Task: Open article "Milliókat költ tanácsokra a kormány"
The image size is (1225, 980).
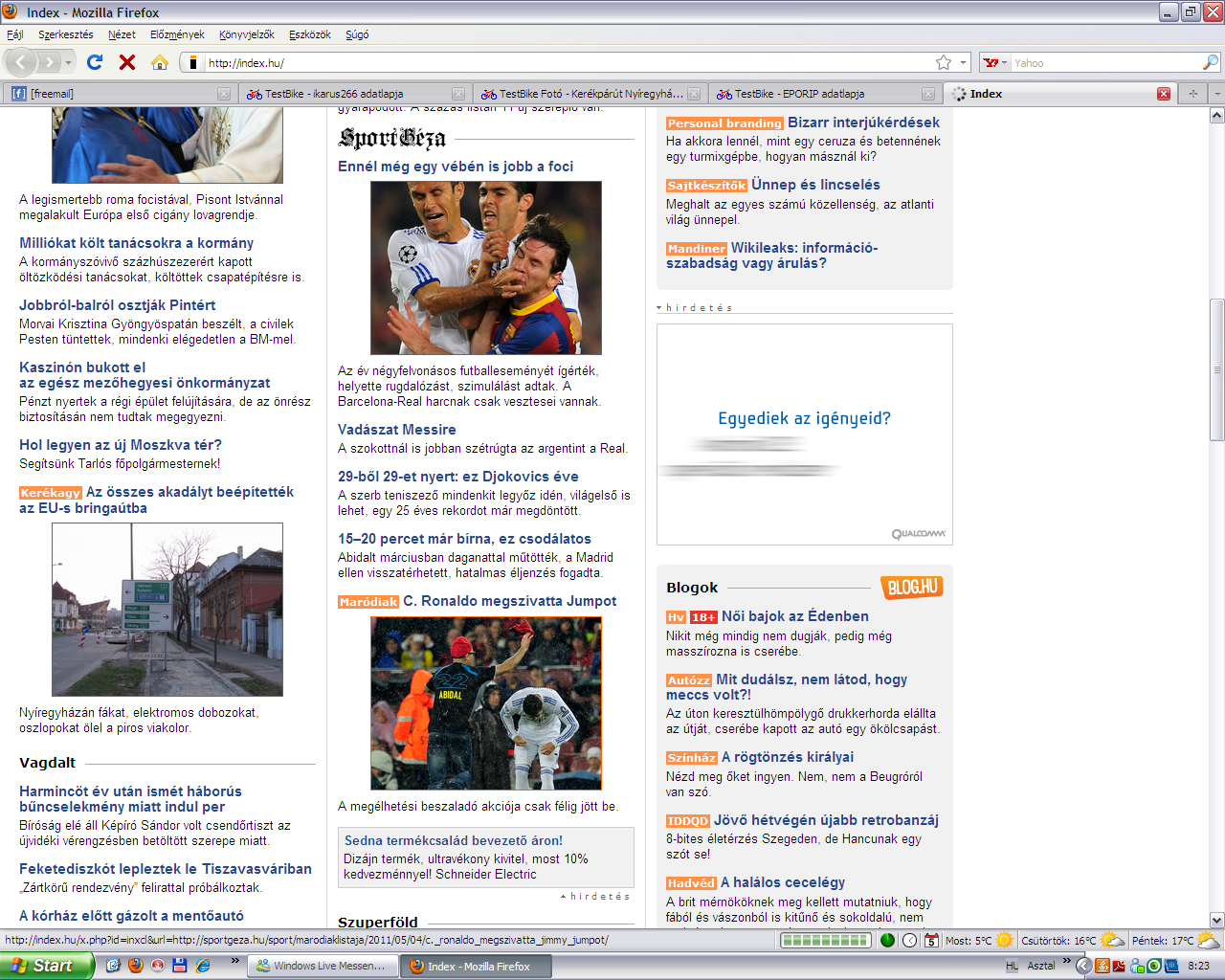Action: (136, 243)
